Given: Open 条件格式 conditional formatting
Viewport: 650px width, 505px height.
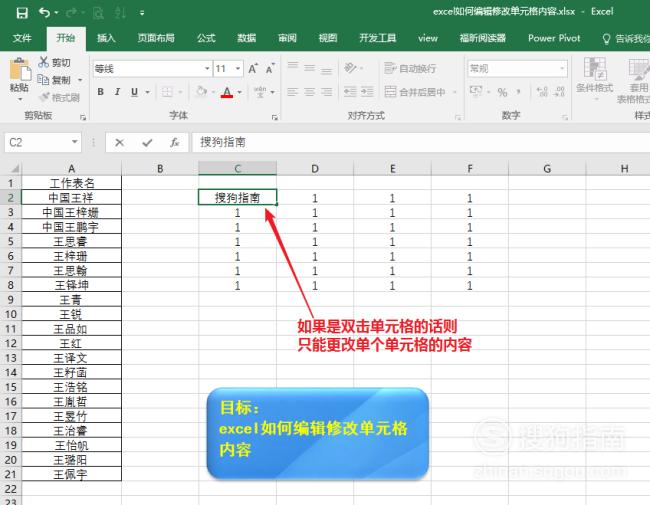Looking at the screenshot, I should tap(594, 78).
